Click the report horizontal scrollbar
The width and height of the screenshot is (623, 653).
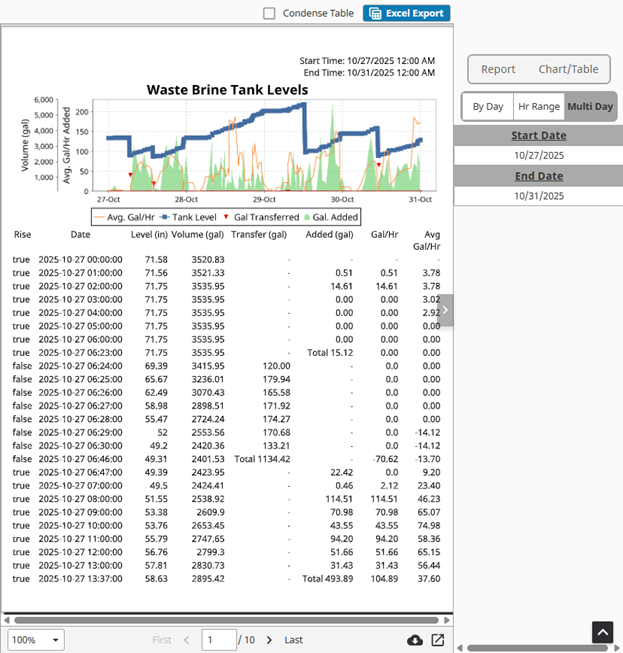click(x=227, y=619)
